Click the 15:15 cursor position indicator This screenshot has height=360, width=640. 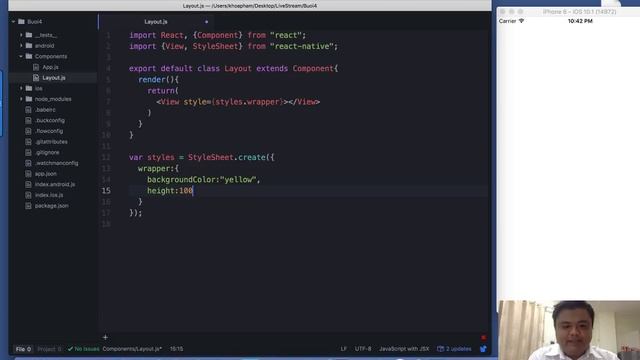176,349
